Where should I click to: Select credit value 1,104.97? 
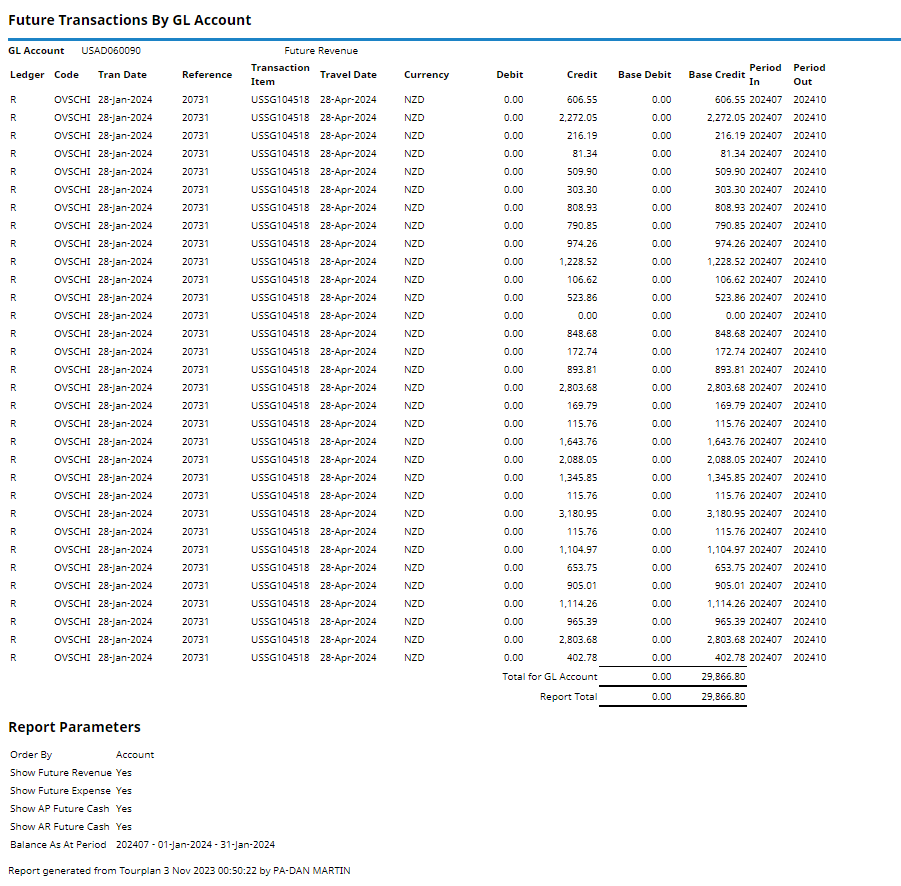[577, 549]
